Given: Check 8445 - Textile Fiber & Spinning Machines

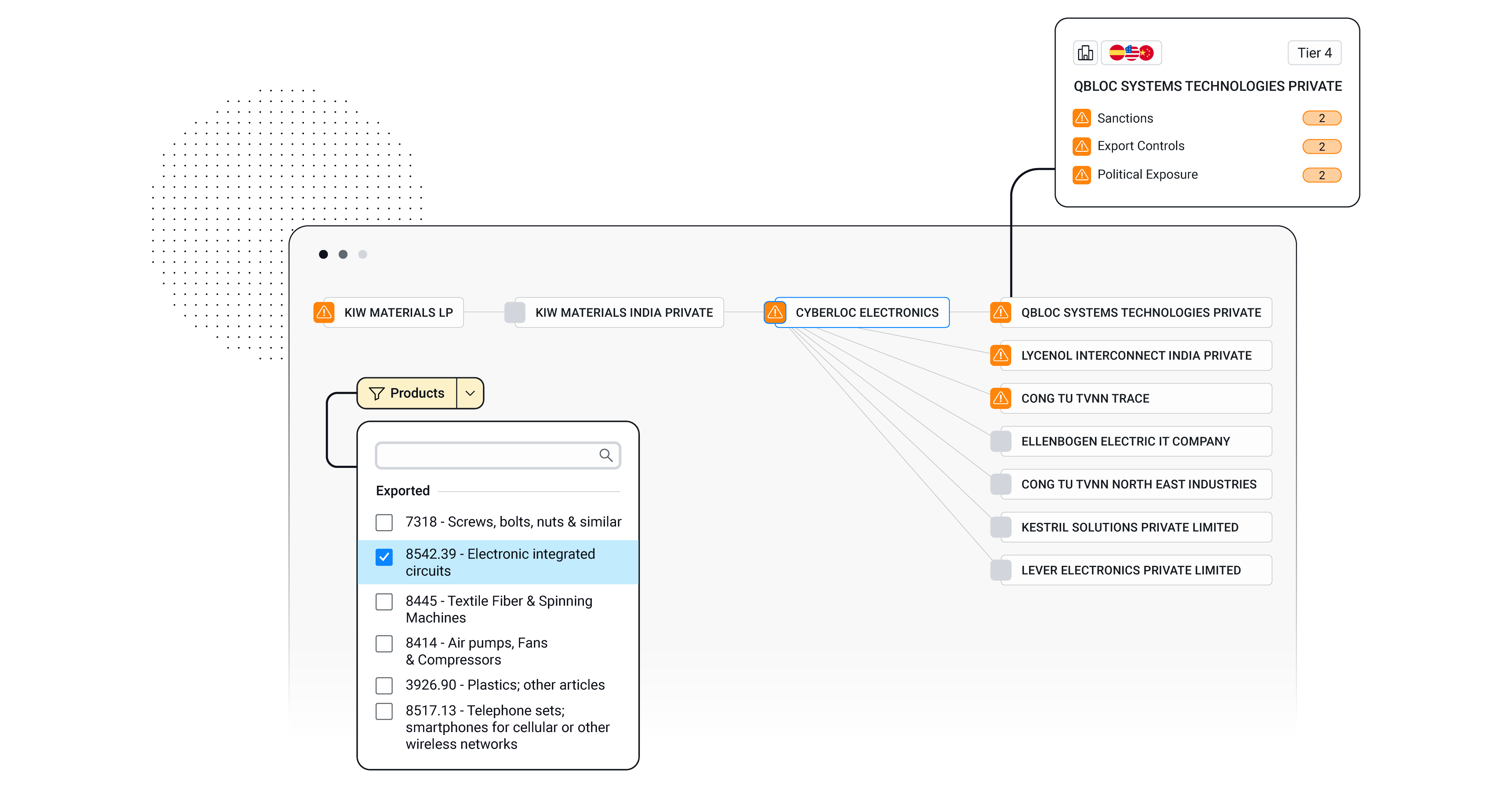Looking at the screenshot, I should click(x=384, y=601).
